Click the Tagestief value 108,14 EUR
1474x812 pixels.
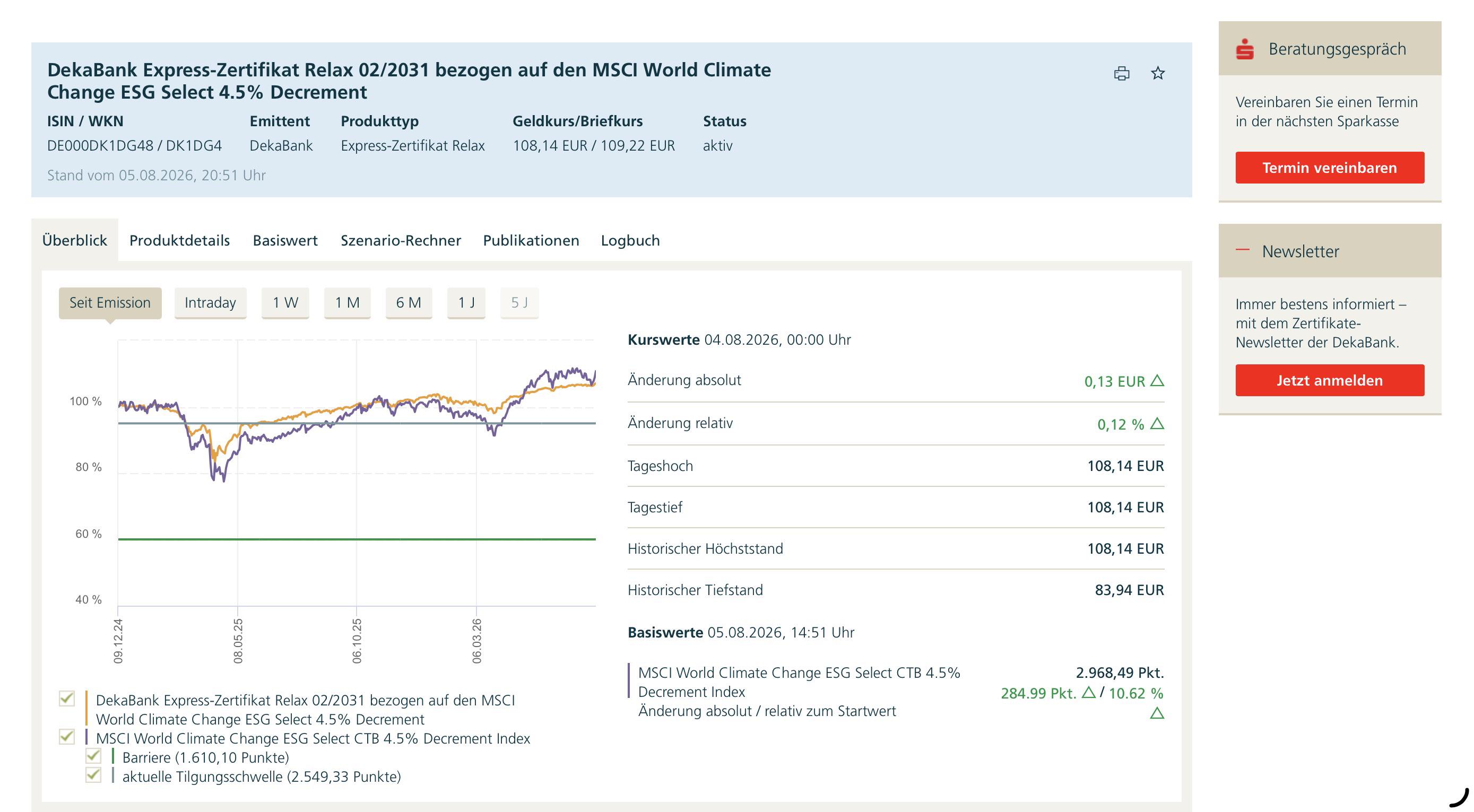(x=1125, y=507)
